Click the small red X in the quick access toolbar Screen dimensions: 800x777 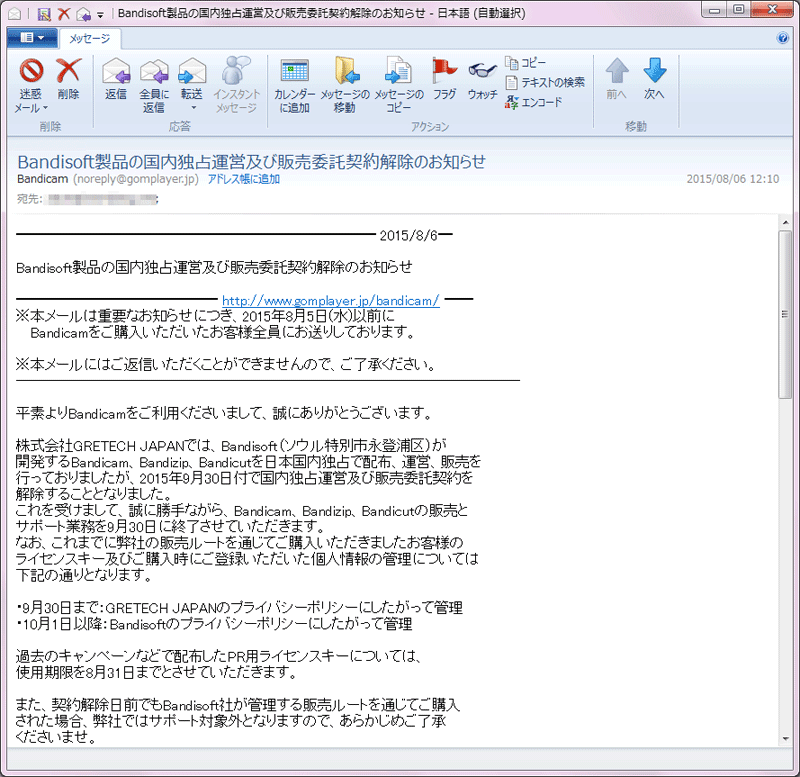(64, 14)
